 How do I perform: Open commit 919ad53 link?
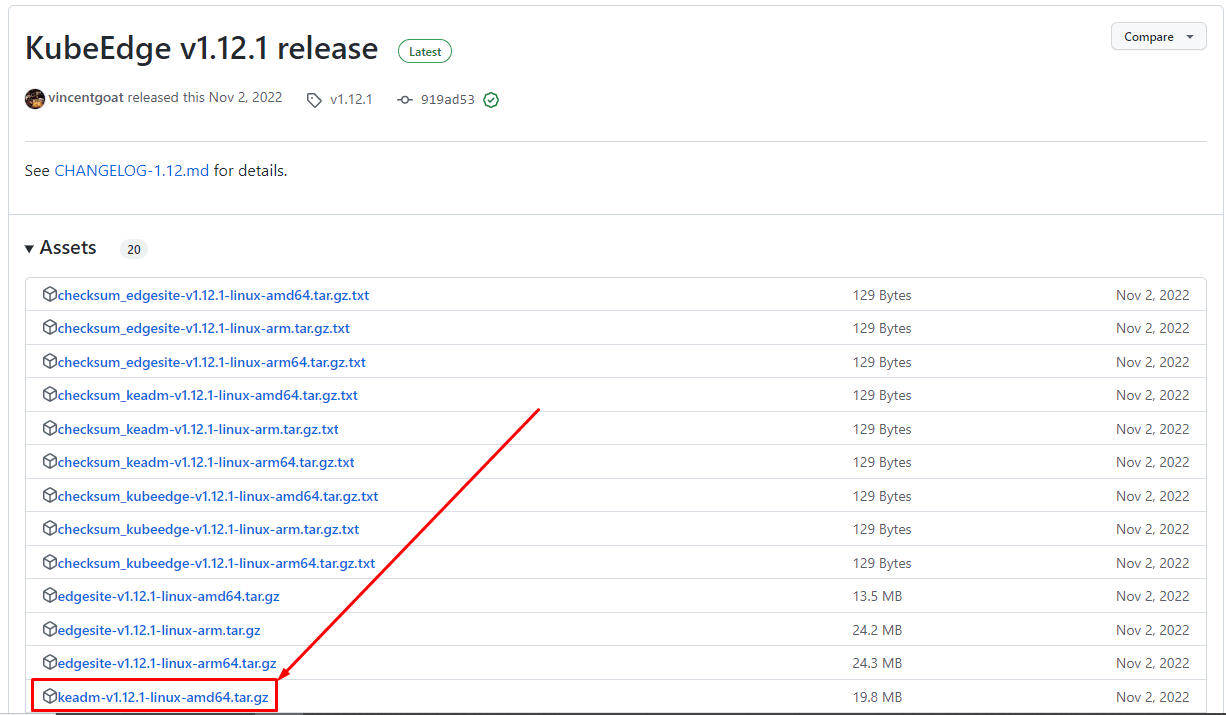pos(447,100)
